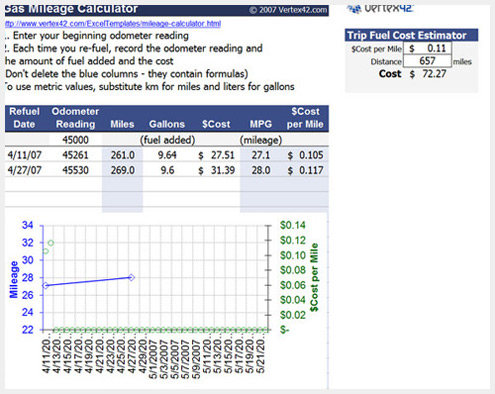Viewport: 495px width, 394px height.
Task: Select the estimated Cost value 72.27
Action: coord(428,74)
